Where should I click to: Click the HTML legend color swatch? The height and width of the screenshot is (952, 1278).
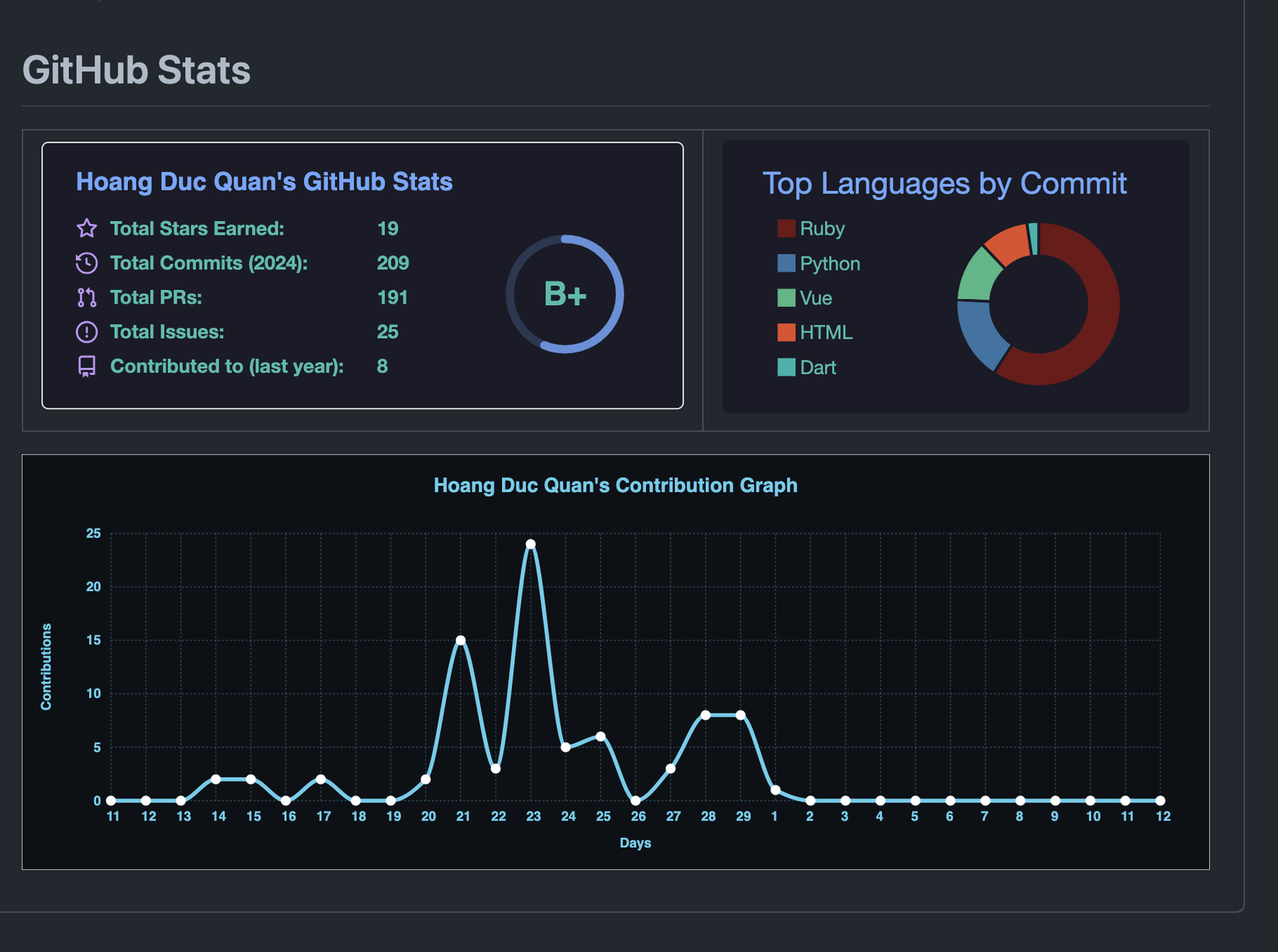(x=786, y=332)
